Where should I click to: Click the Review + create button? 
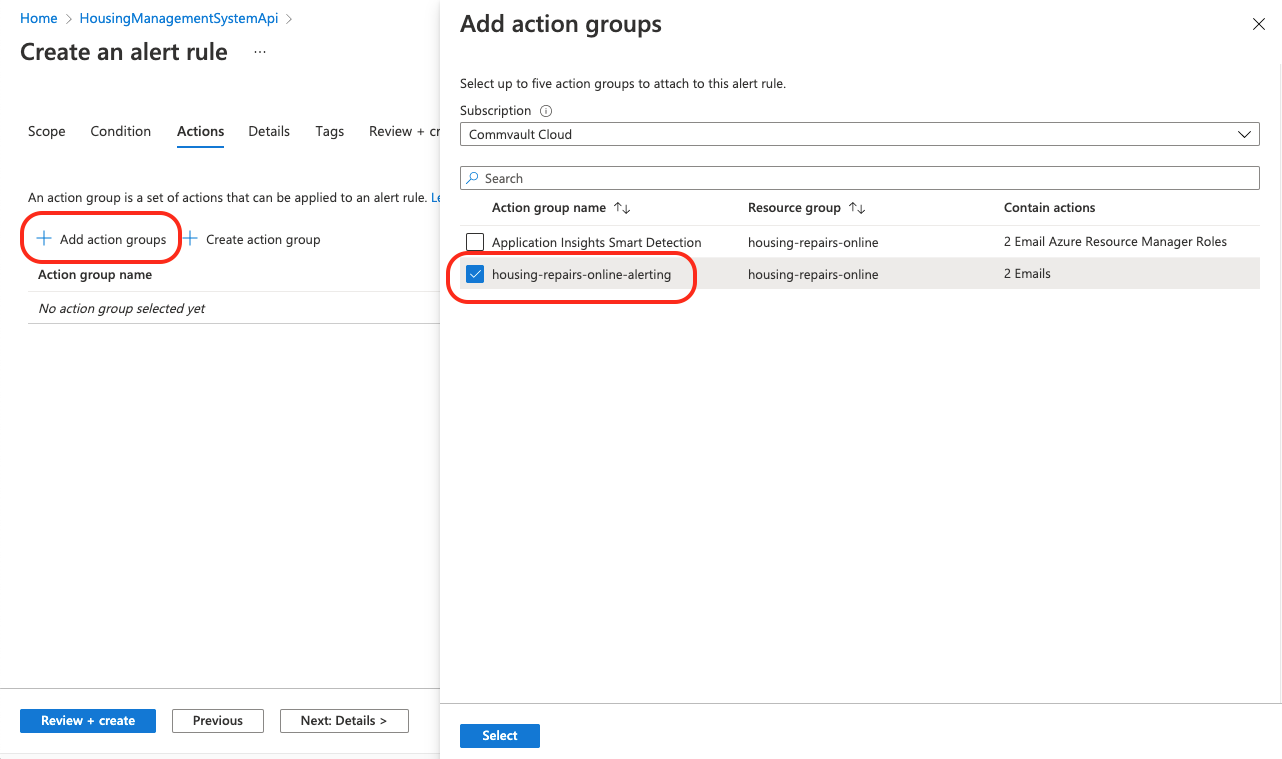(88, 721)
